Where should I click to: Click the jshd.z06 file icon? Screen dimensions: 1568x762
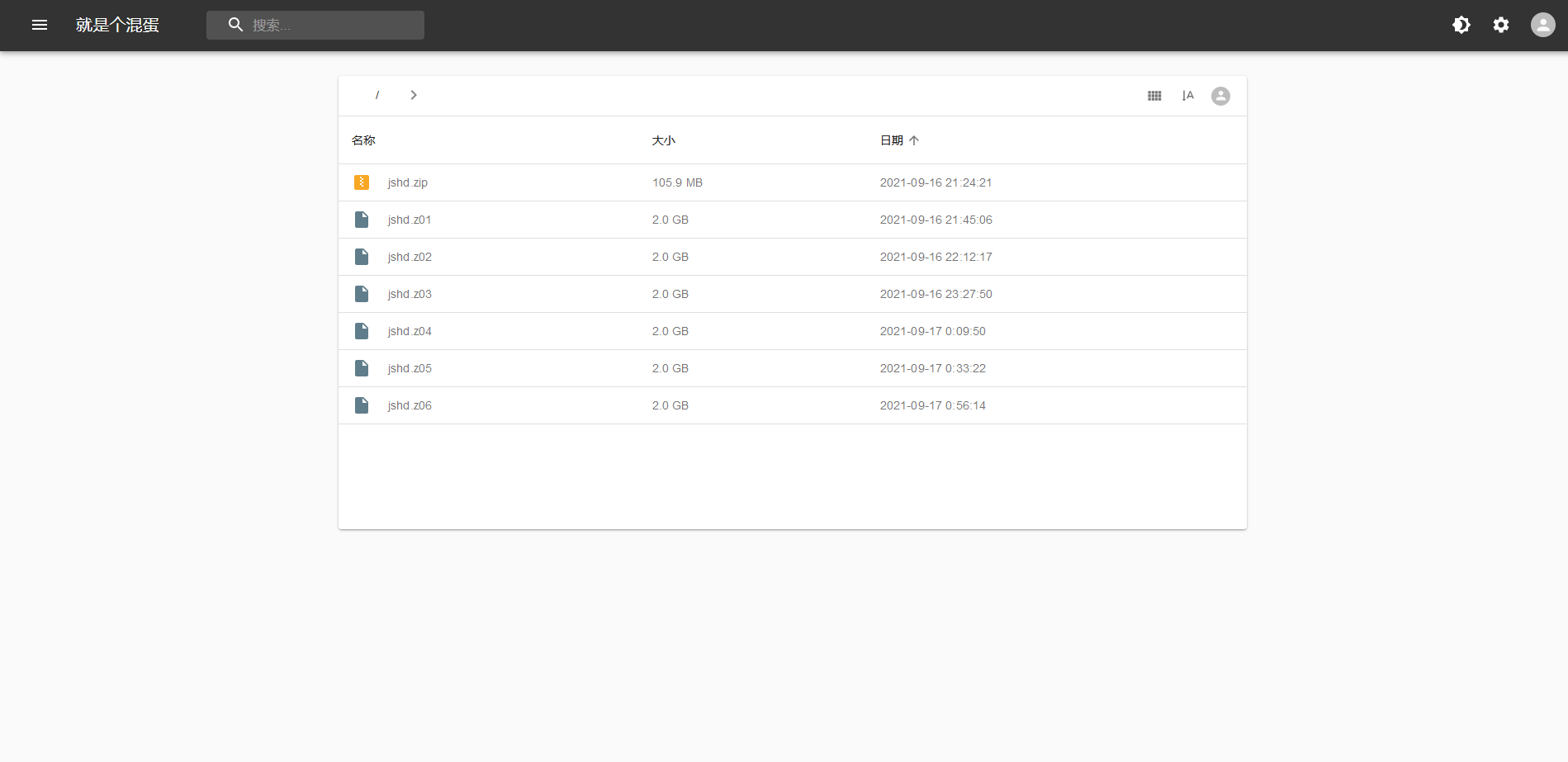pos(362,405)
